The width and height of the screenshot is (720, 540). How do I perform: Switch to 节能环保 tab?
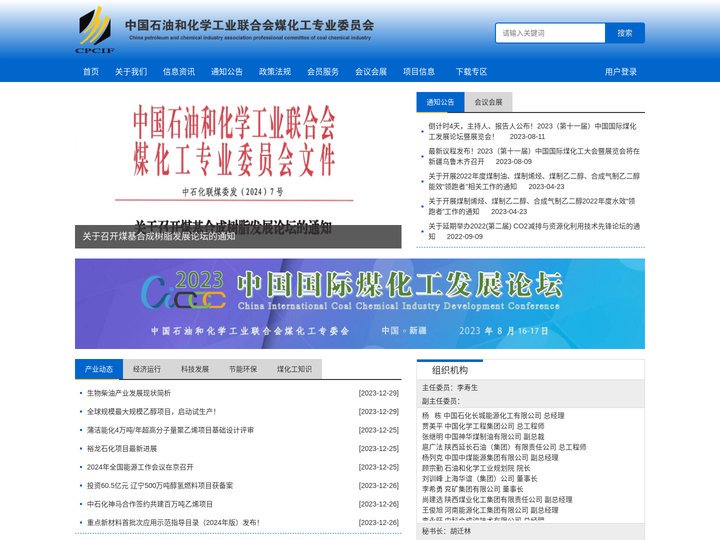click(243, 369)
